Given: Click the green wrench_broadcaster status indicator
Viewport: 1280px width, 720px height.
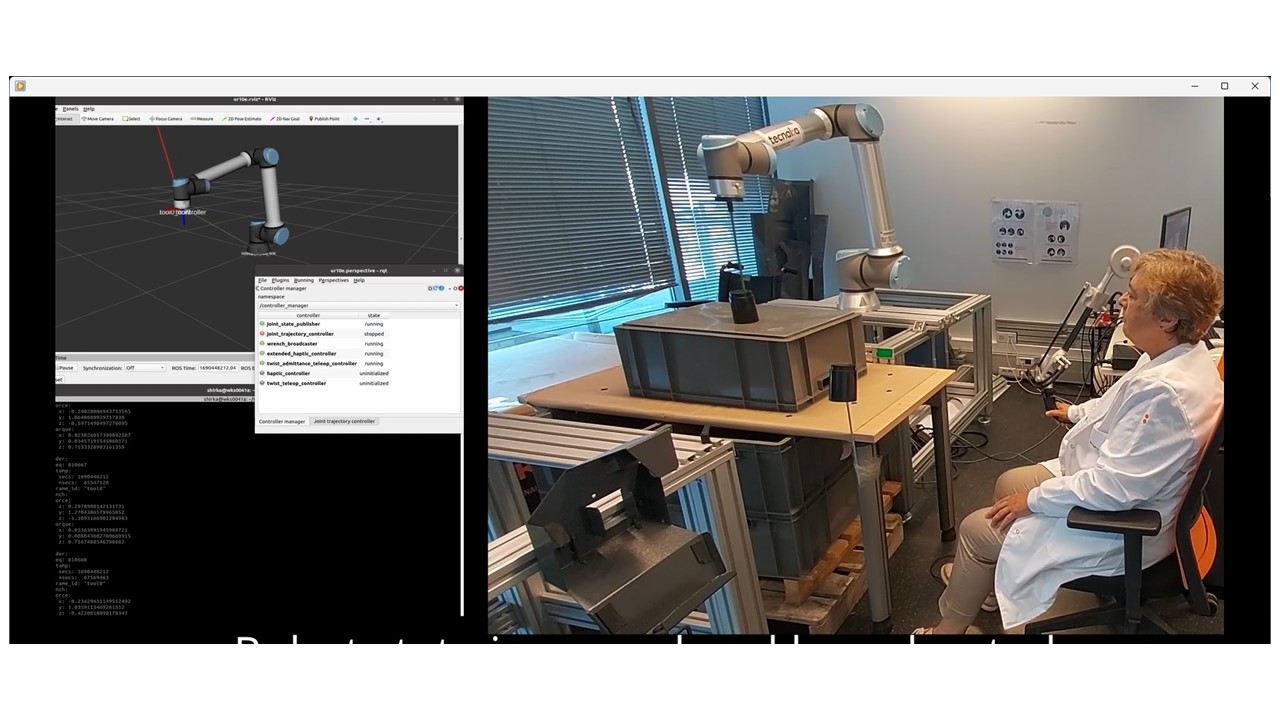Looking at the screenshot, I should [x=262, y=343].
